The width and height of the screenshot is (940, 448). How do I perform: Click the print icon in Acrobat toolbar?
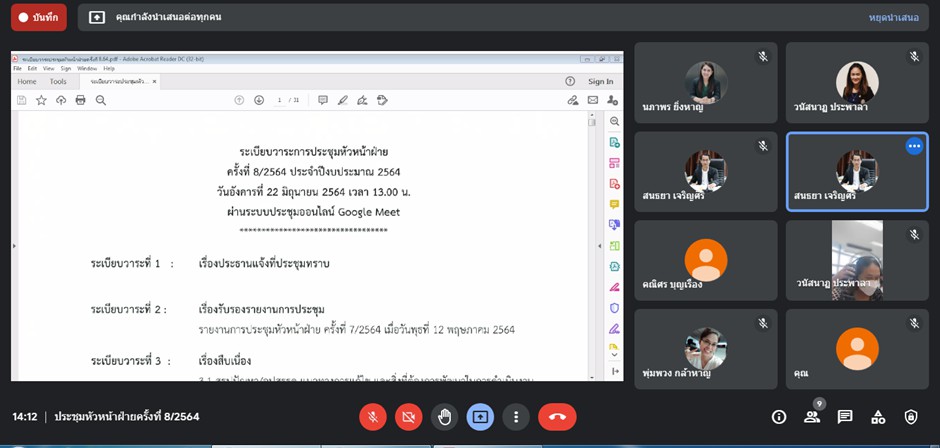coord(80,100)
